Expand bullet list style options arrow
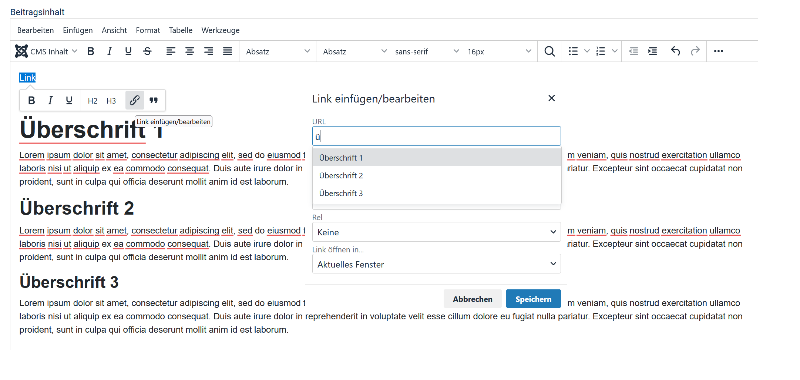800x380 pixels. [x=586, y=51]
